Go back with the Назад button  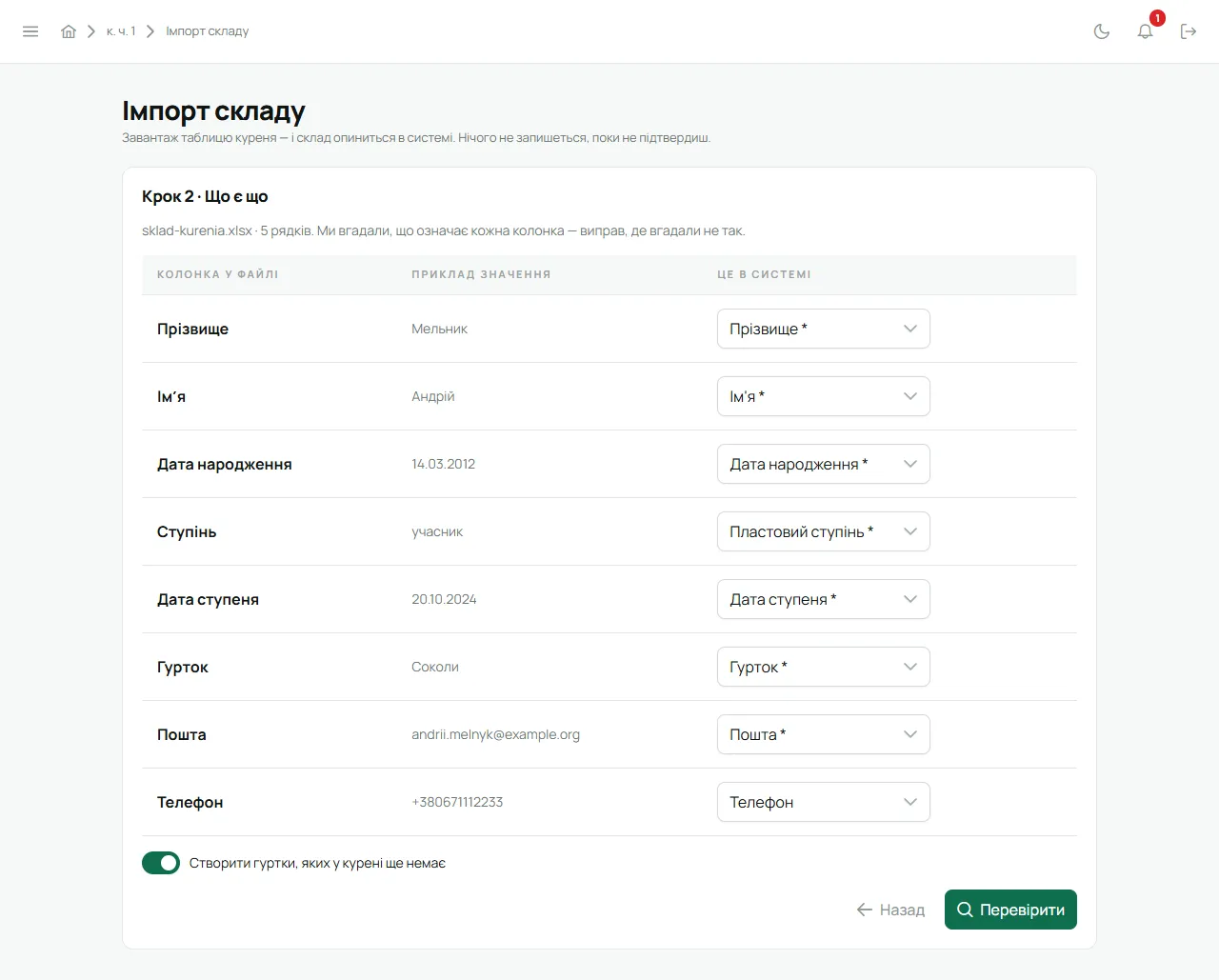coord(890,910)
